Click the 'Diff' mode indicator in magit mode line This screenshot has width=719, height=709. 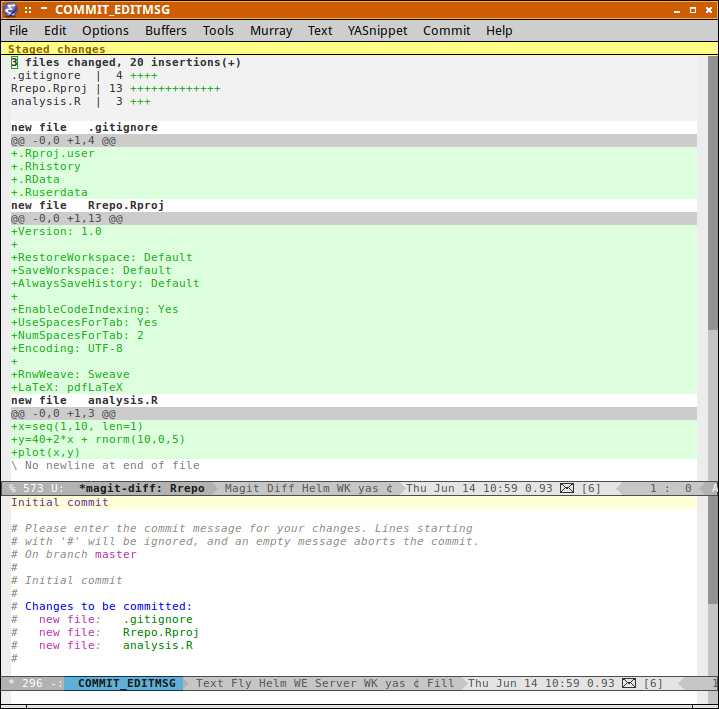pyautogui.click(x=280, y=488)
